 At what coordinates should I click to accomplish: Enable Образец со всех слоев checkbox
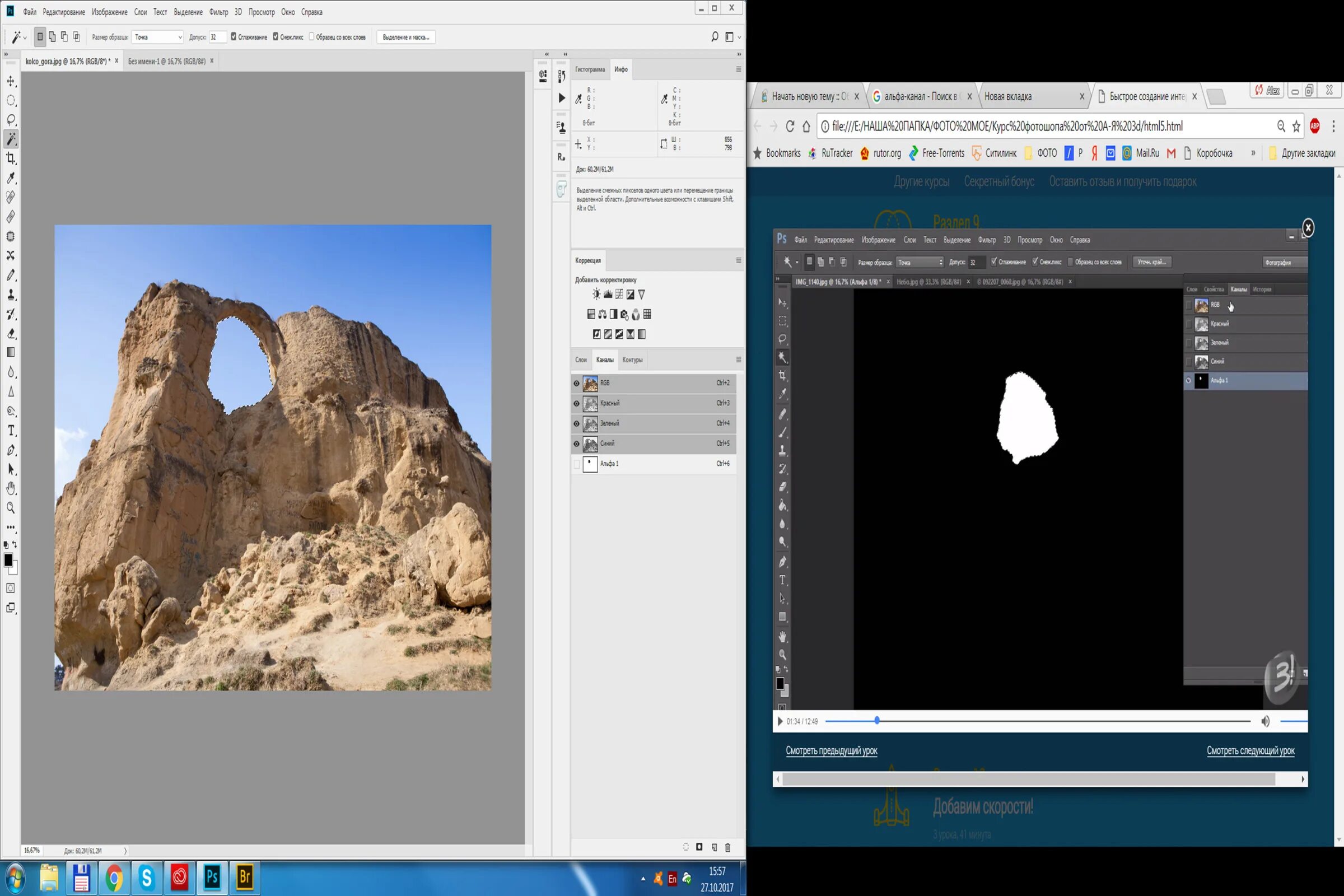tap(311, 36)
